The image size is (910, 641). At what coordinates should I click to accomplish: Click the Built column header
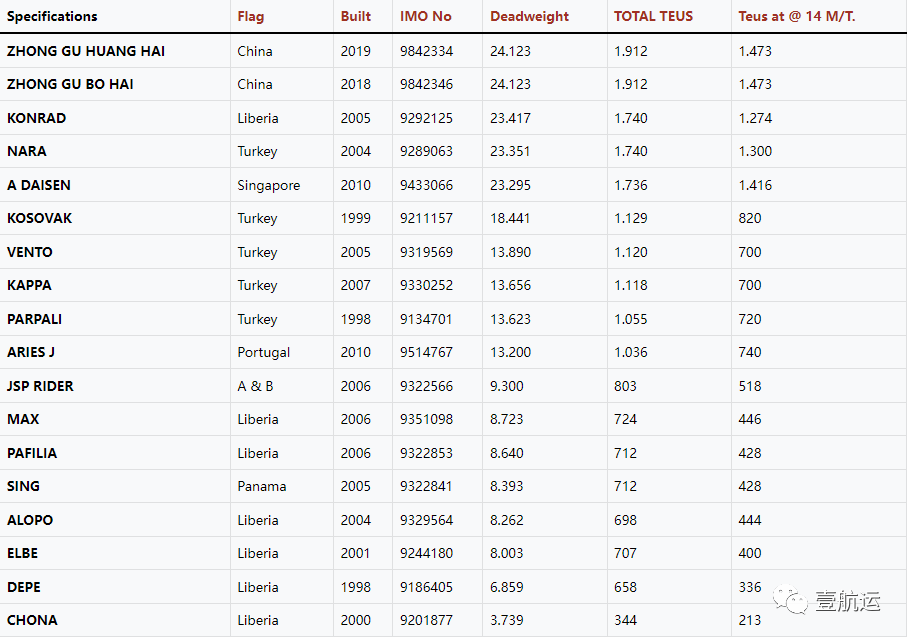tap(356, 16)
